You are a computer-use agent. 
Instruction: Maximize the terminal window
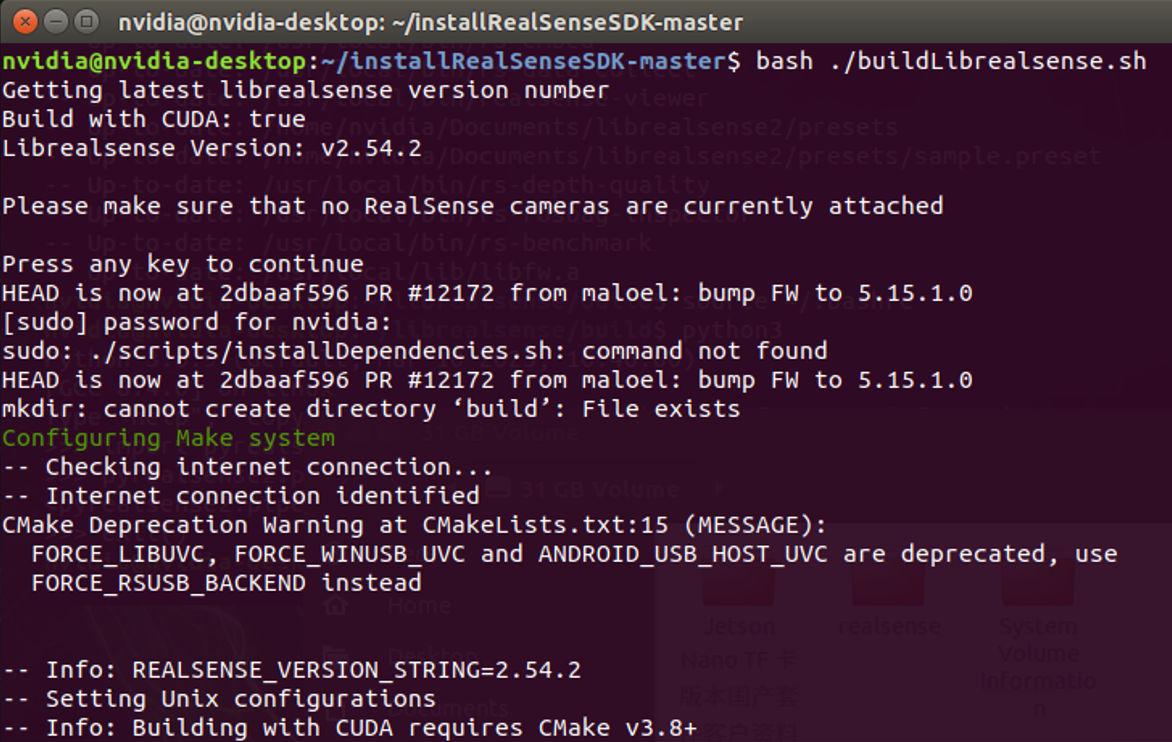pos(87,20)
